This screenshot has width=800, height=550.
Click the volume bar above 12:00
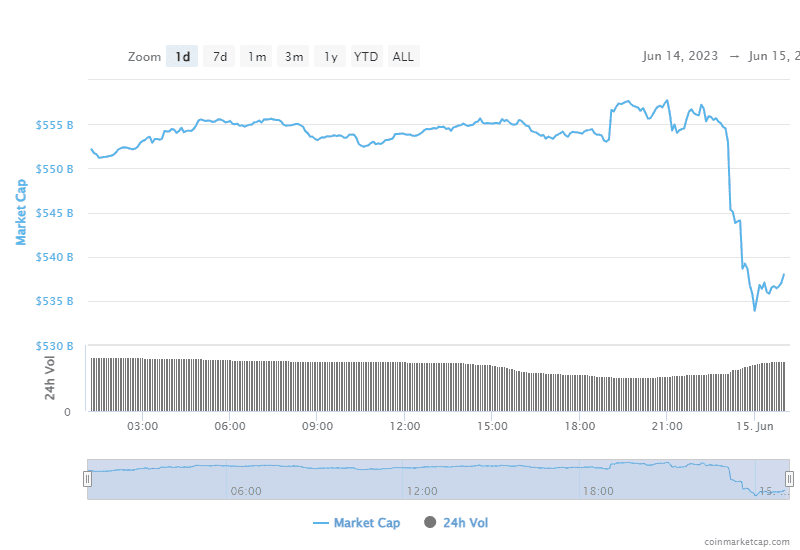coord(404,386)
